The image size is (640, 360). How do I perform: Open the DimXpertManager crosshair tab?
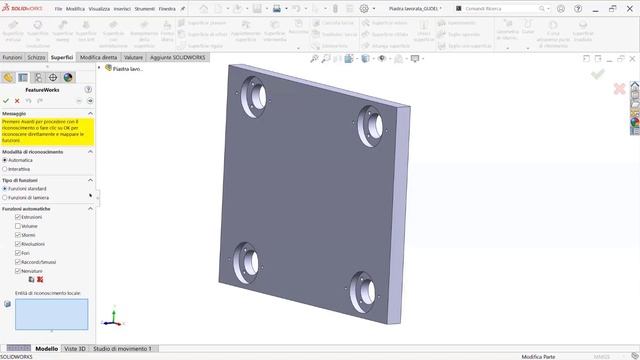pyautogui.click(x=53, y=78)
